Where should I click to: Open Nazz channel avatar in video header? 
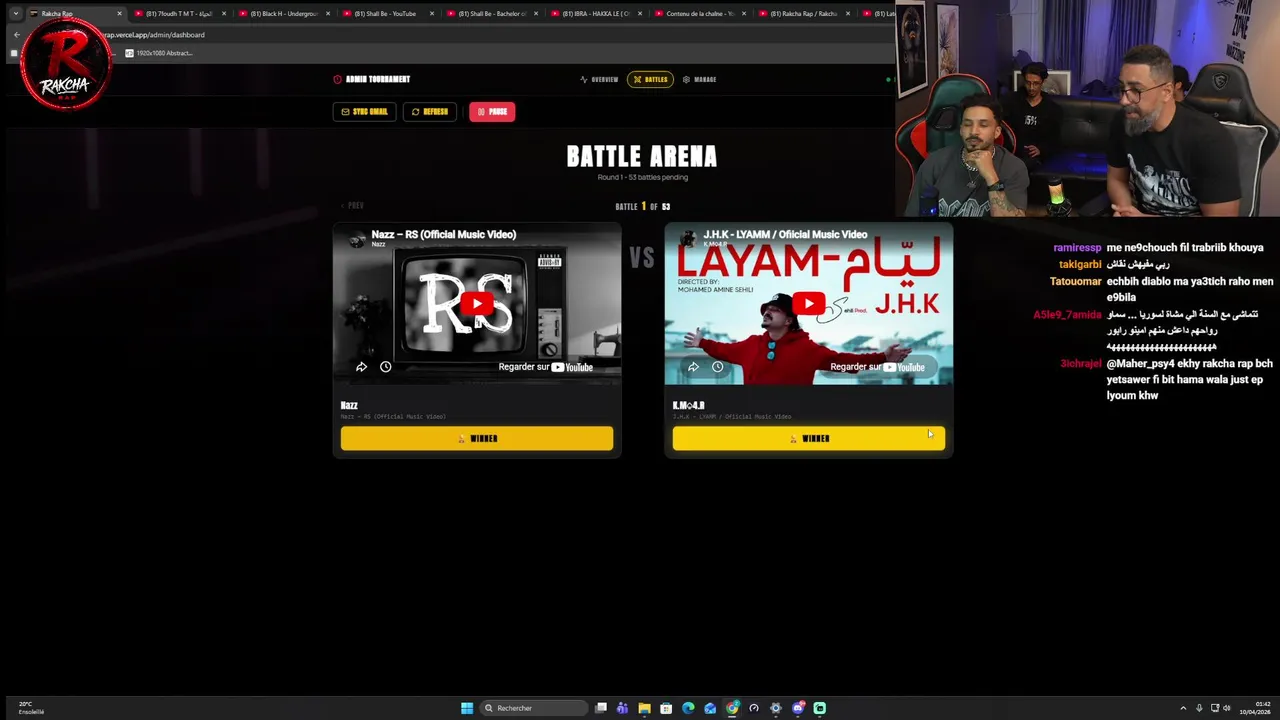tap(357, 238)
